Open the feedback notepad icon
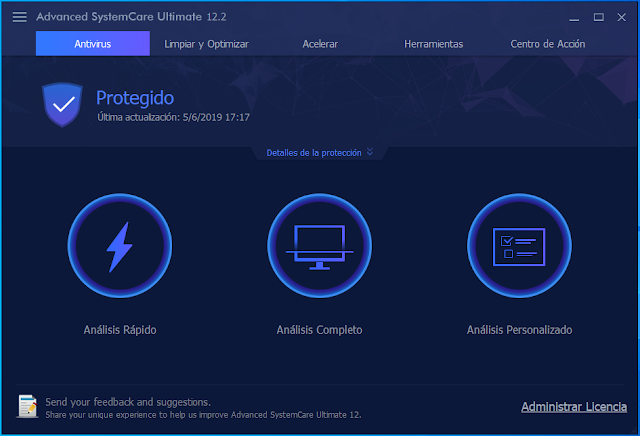640x436 pixels. click(x=28, y=406)
